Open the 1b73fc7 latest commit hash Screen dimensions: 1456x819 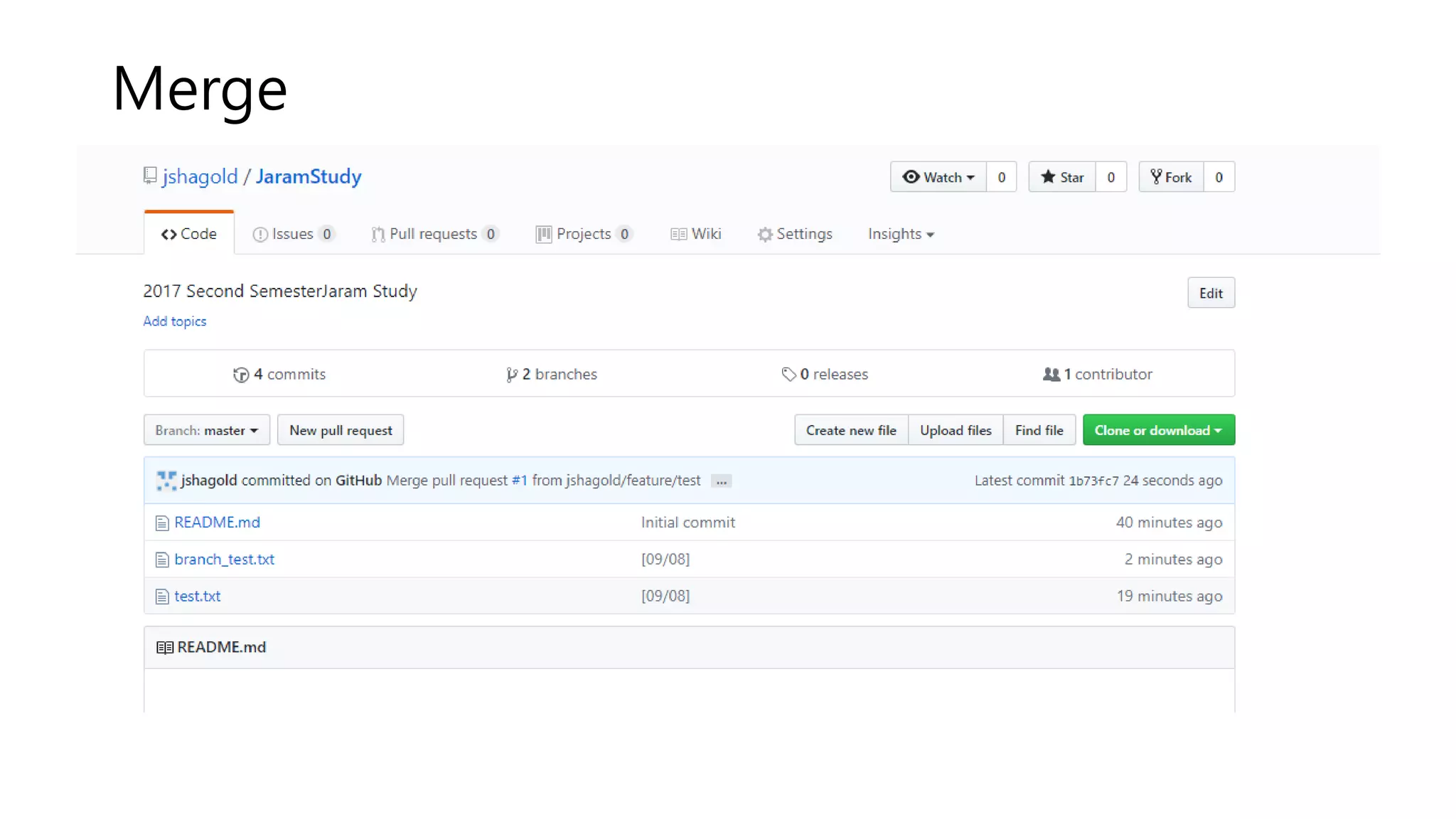point(1093,481)
